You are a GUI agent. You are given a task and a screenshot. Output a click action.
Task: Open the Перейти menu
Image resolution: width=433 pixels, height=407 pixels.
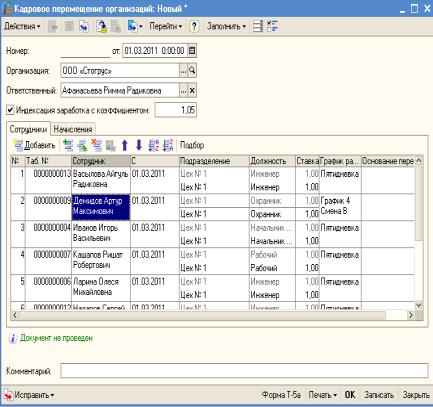(166, 26)
